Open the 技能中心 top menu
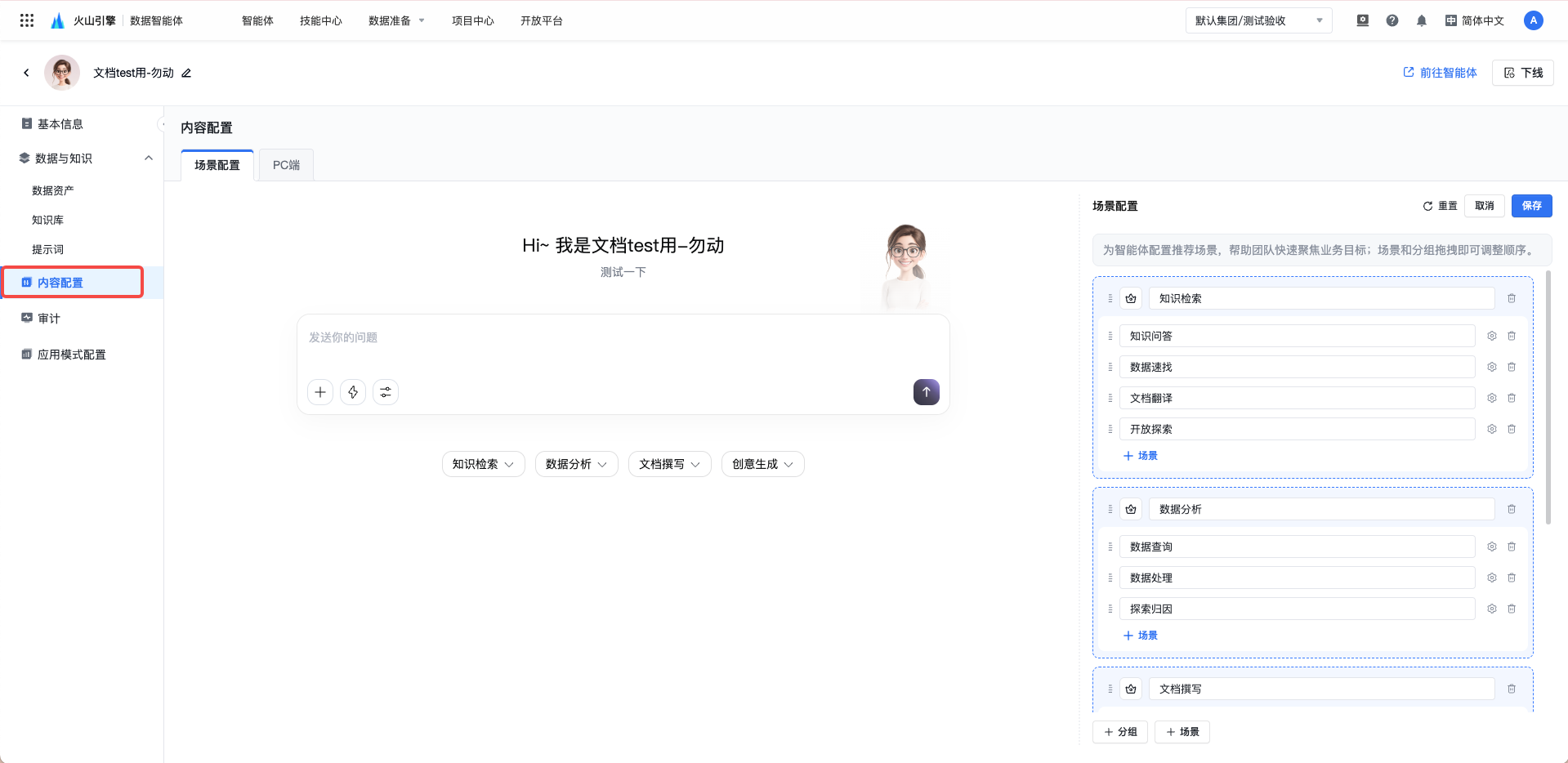The width and height of the screenshot is (1568, 763). pos(321,20)
